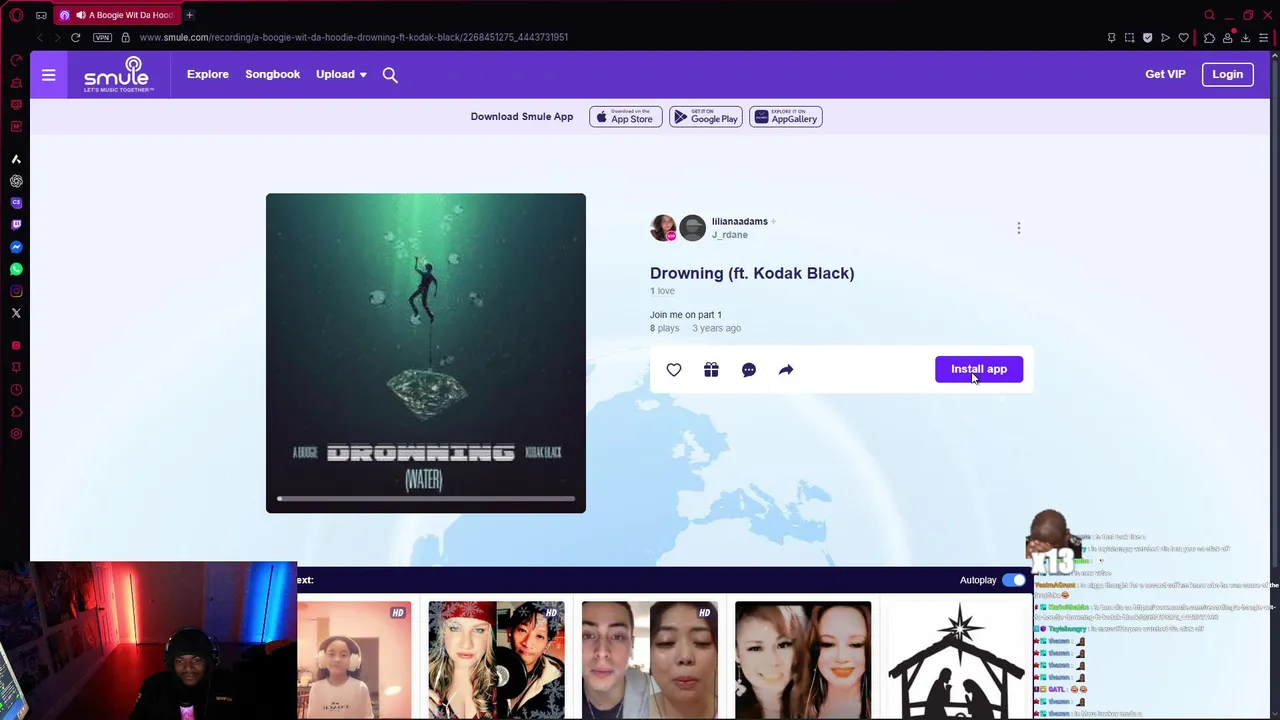Open a new browser tab
Screen dimensions: 1280x720
(189, 15)
